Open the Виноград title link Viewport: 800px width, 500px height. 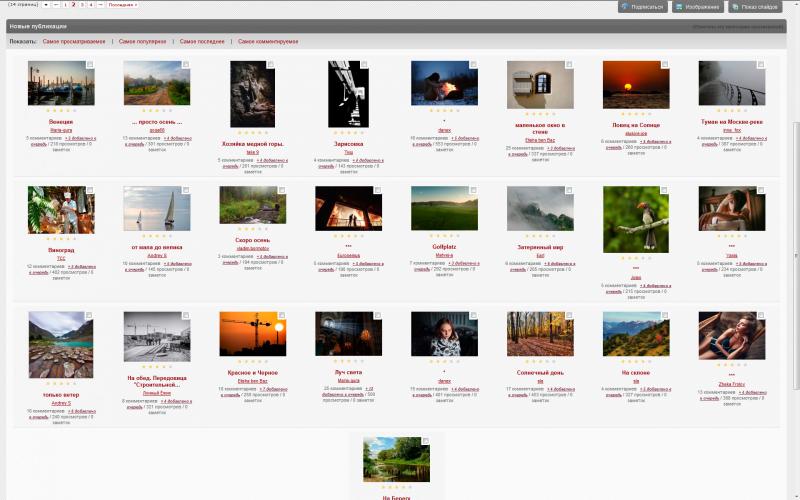[x=61, y=251]
